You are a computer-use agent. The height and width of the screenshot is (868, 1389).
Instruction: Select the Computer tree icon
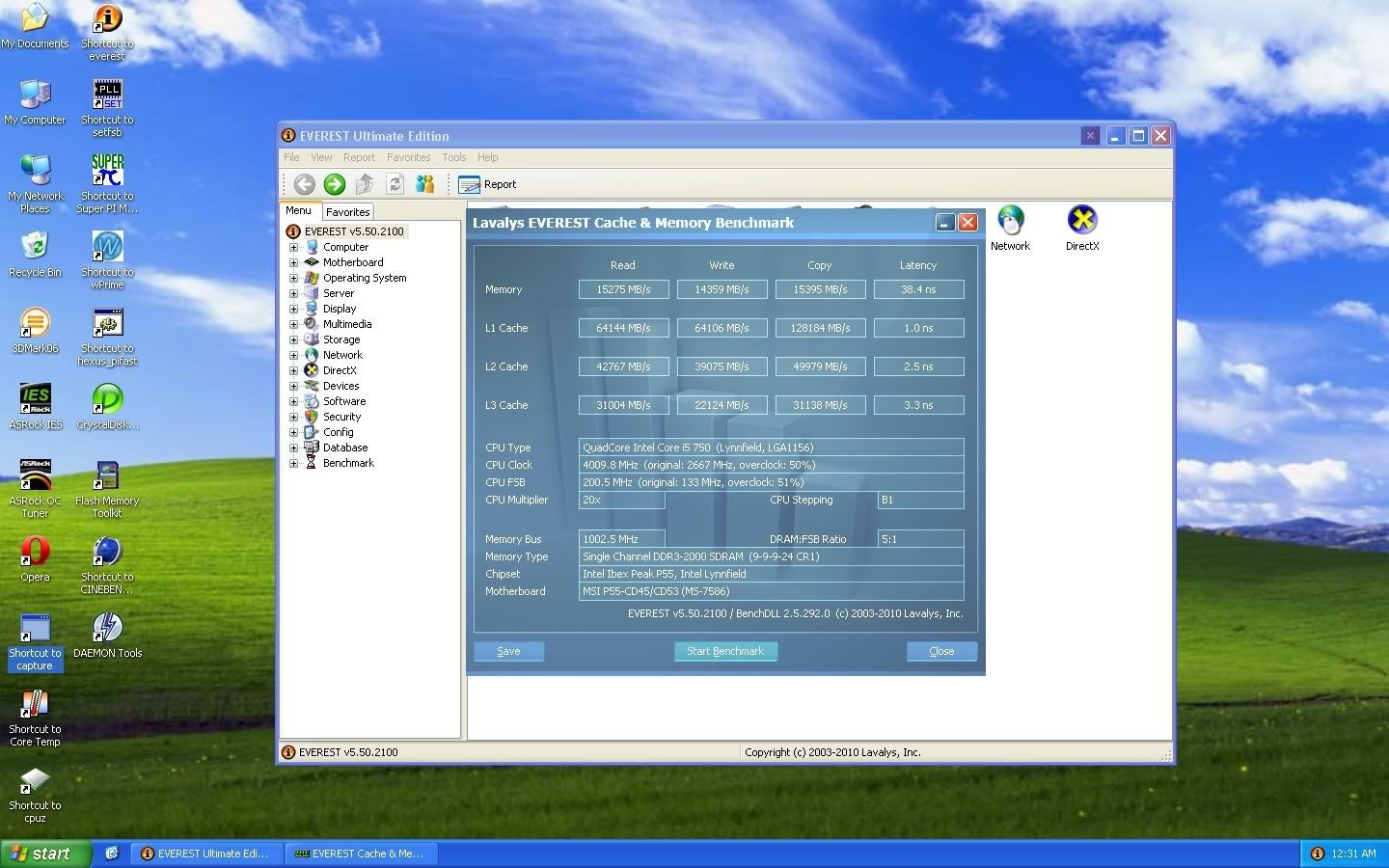(312, 247)
